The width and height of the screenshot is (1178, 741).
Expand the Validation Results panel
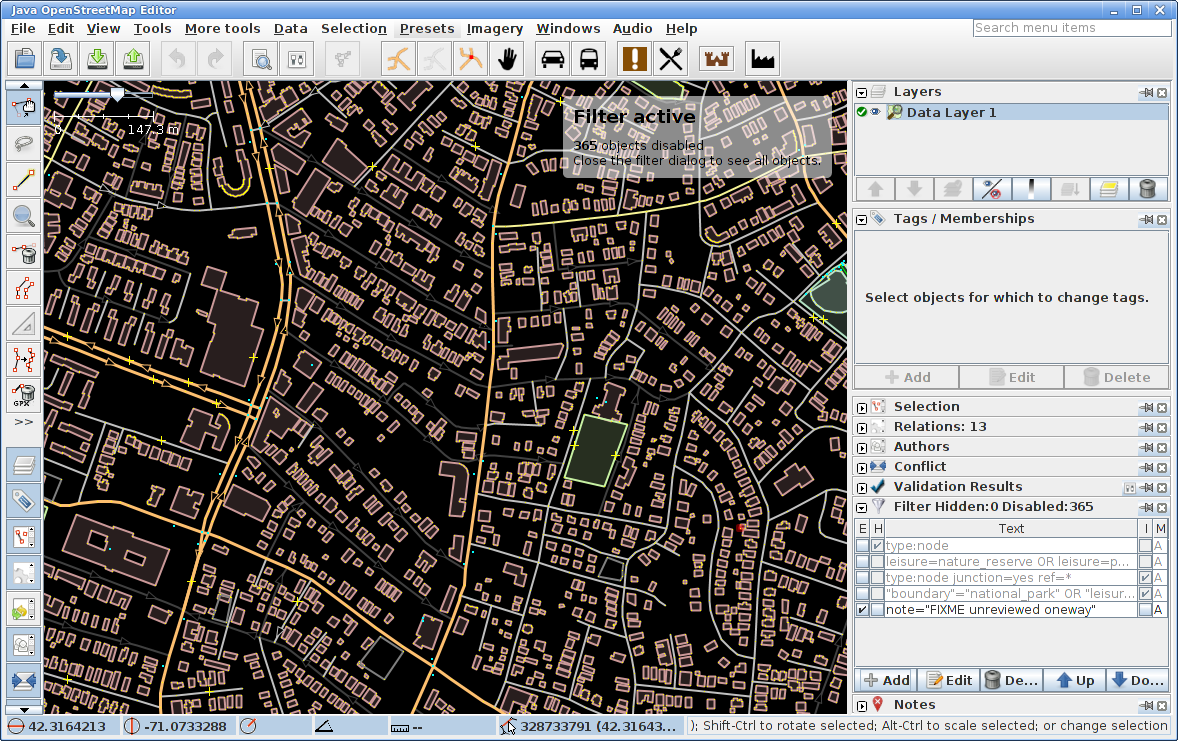click(x=862, y=487)
